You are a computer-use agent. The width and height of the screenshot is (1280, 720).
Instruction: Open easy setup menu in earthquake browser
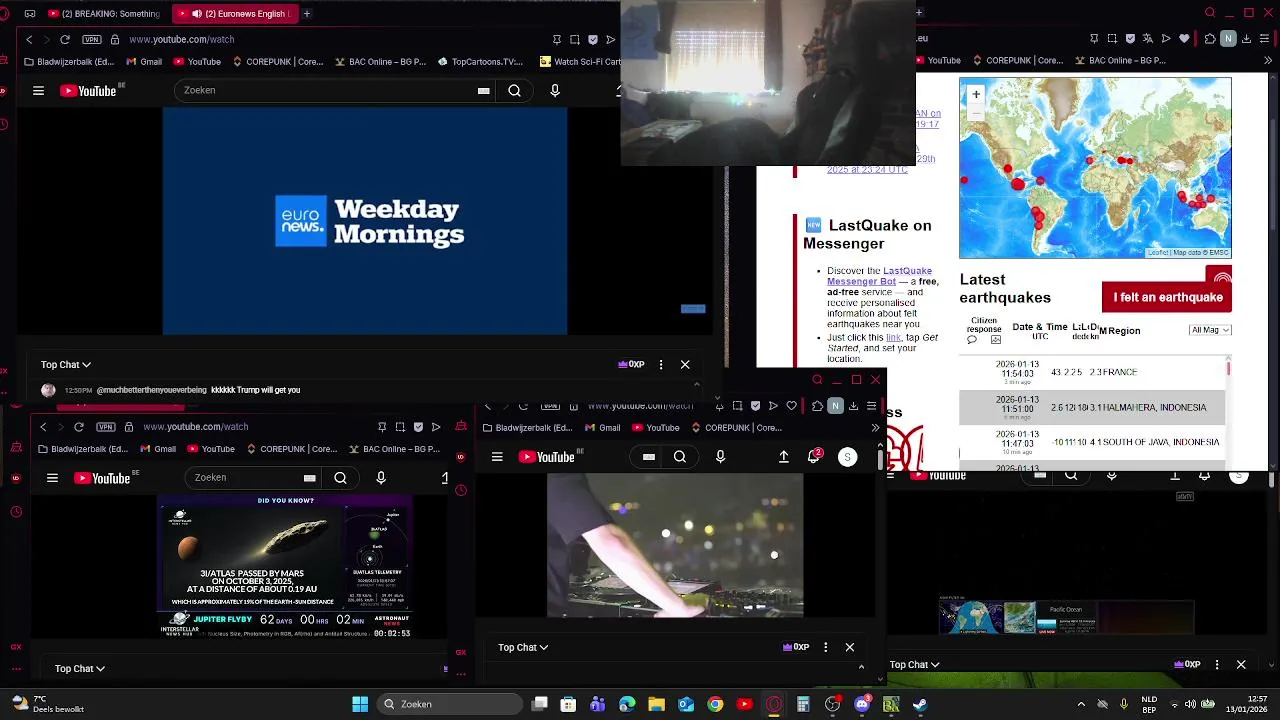click(x=1265, y=39)
